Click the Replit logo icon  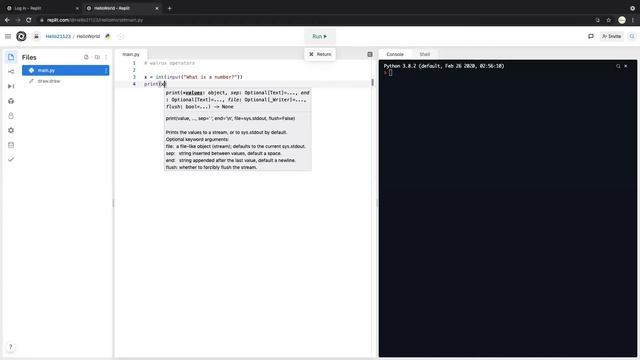(21, 36)
